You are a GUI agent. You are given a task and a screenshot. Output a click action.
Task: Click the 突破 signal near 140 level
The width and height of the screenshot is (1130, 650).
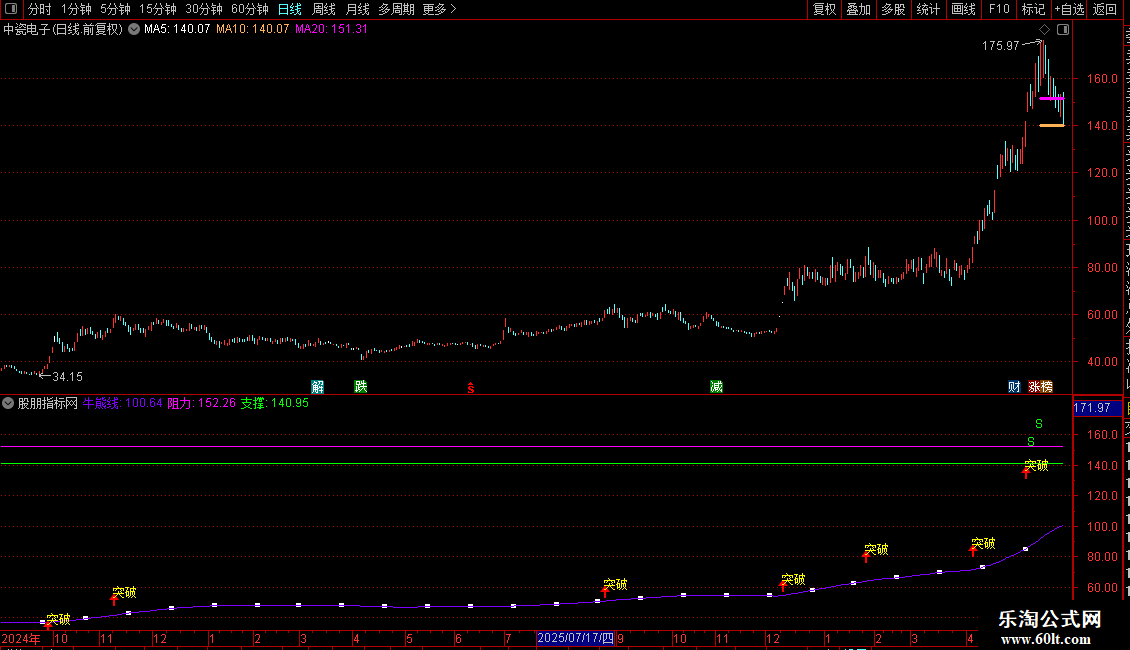(x=1036, y=466)
